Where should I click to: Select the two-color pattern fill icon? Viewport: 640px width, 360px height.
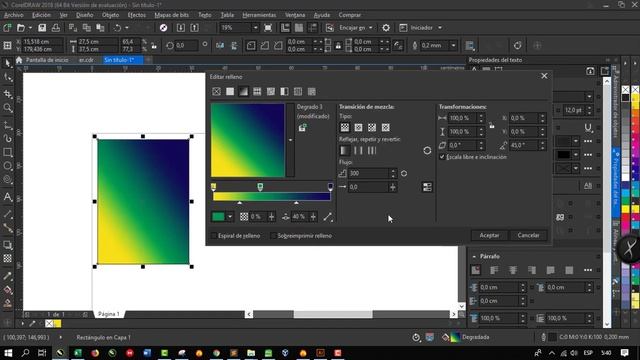284,91
